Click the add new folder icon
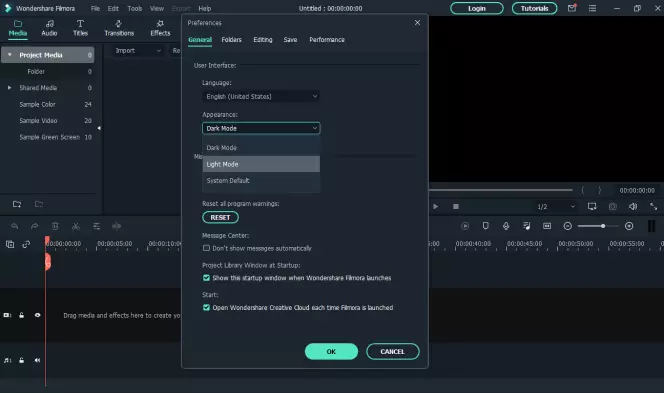 point(17,204)
